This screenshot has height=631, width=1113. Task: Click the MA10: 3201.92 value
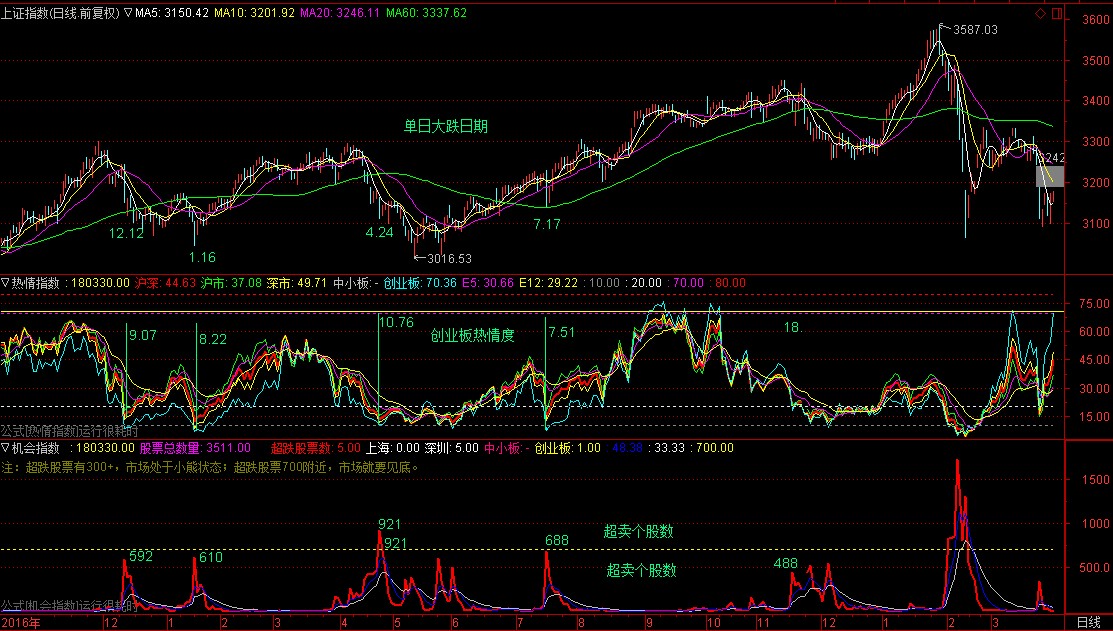coord(254,13)
